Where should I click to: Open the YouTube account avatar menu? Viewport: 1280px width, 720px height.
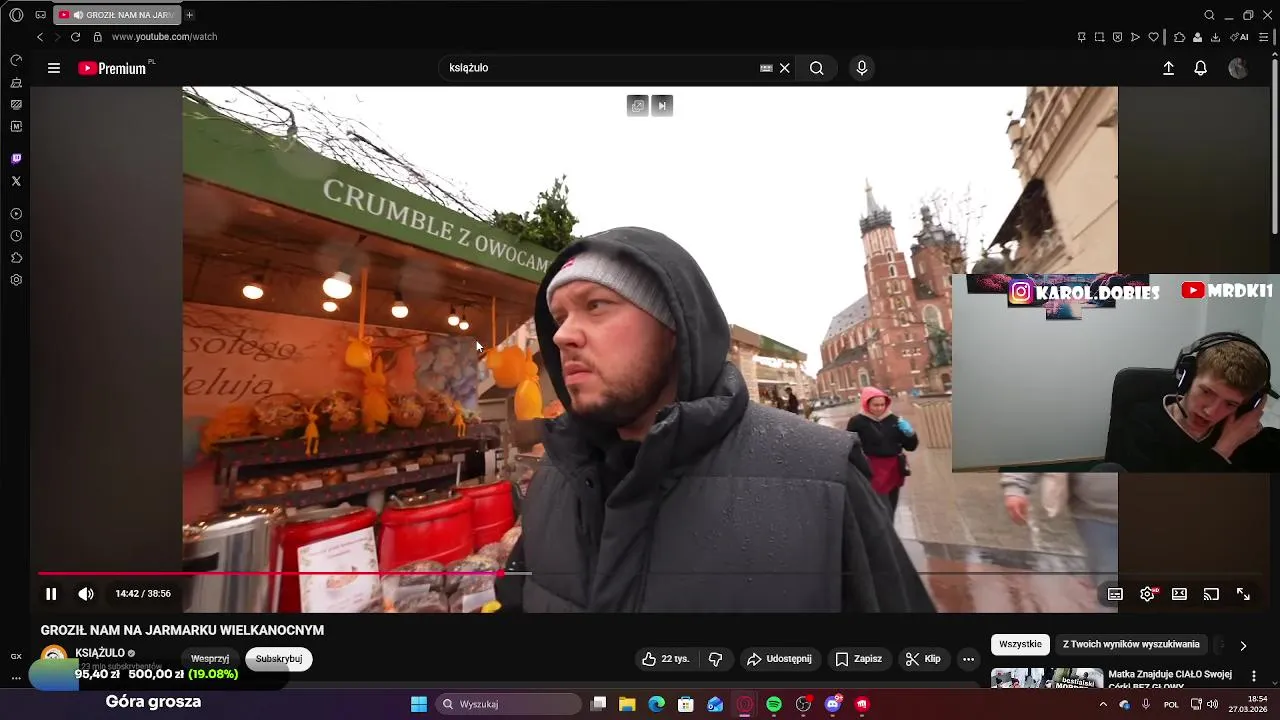click(x=1238, y=68)
